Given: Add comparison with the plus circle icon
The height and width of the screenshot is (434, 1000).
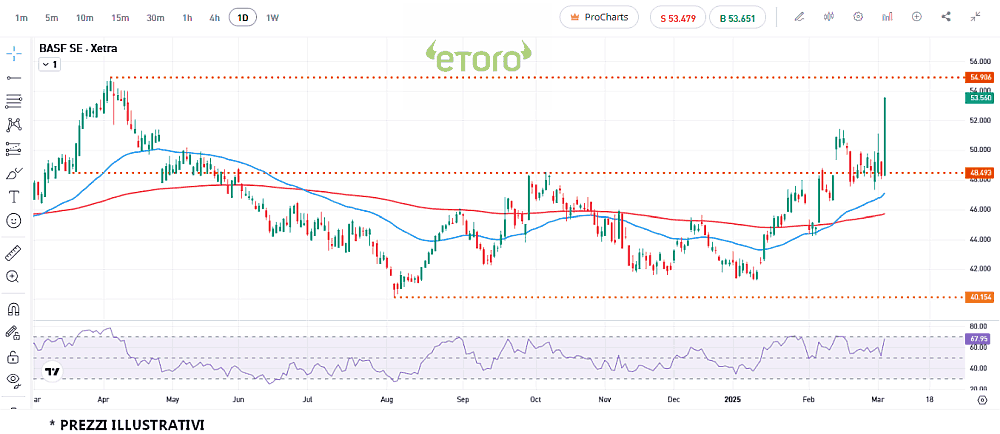Looking at the screenshot, I should (916, 17).
